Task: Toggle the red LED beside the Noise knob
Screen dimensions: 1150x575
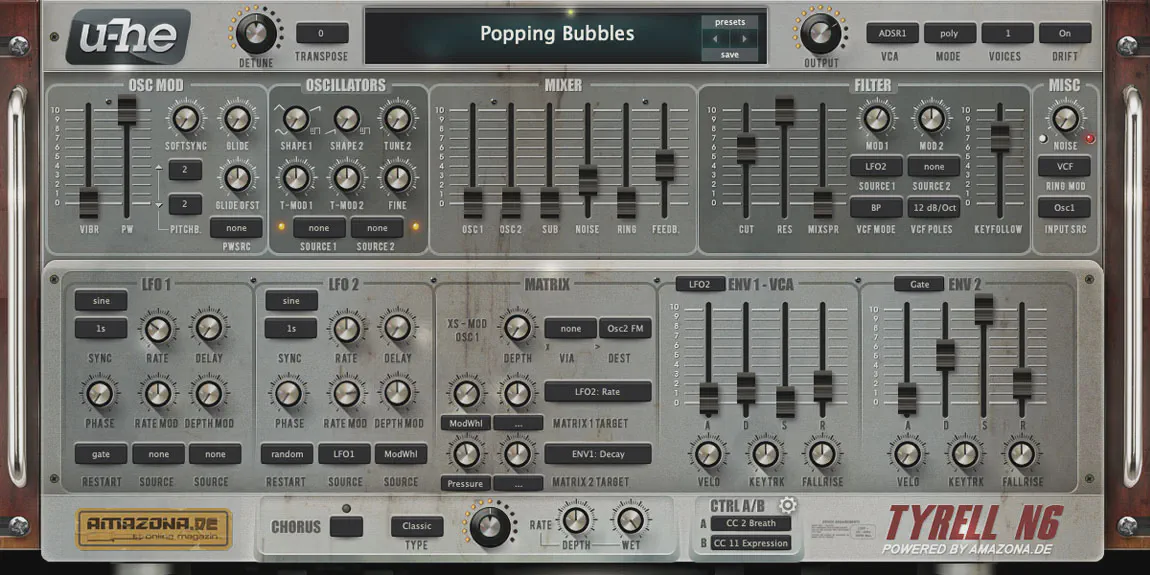Action: click(x=1089, y=139)
